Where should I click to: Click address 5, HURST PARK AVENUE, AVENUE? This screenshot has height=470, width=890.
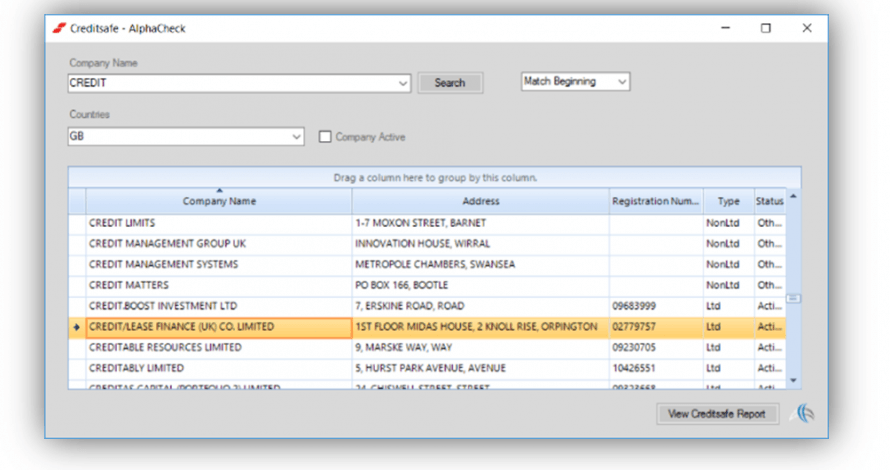(x=430, y=368)
